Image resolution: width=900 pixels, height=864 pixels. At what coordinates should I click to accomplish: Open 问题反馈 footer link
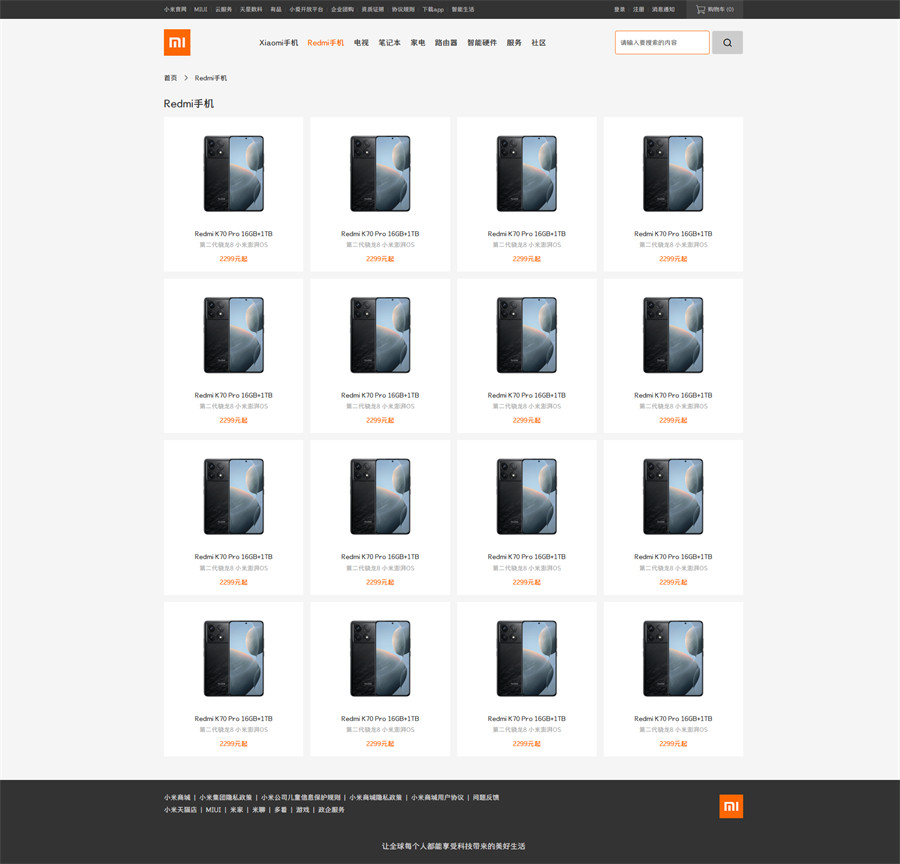485,797
